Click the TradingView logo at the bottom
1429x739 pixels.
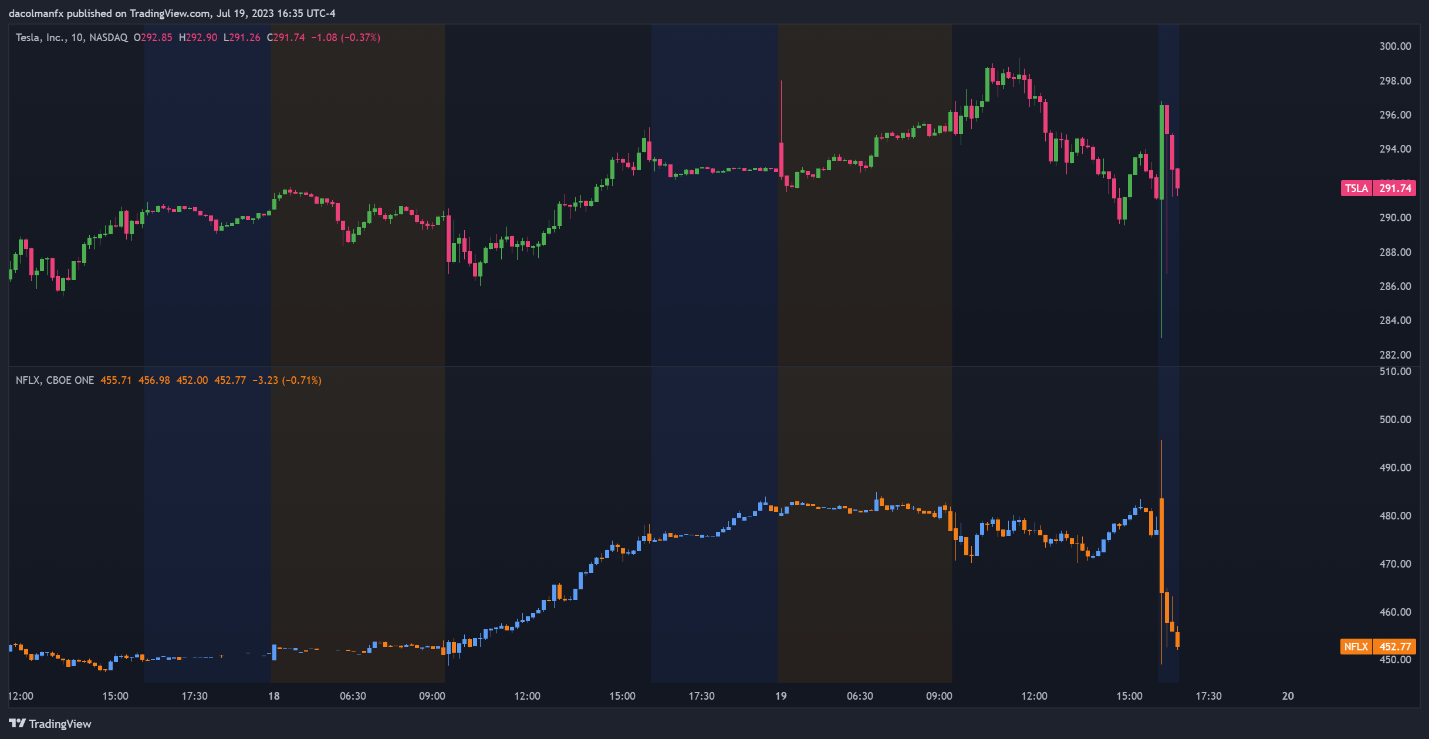(50, 723)
